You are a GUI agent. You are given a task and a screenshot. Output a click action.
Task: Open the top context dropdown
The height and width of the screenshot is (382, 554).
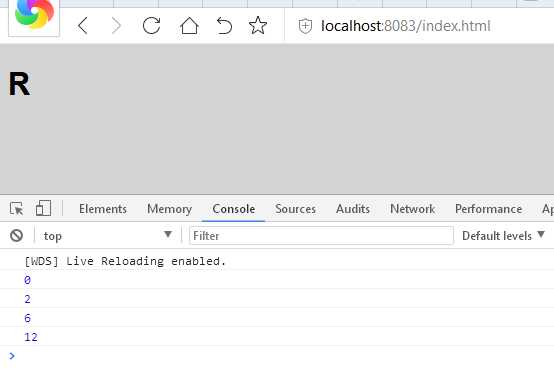coord(107,236)
